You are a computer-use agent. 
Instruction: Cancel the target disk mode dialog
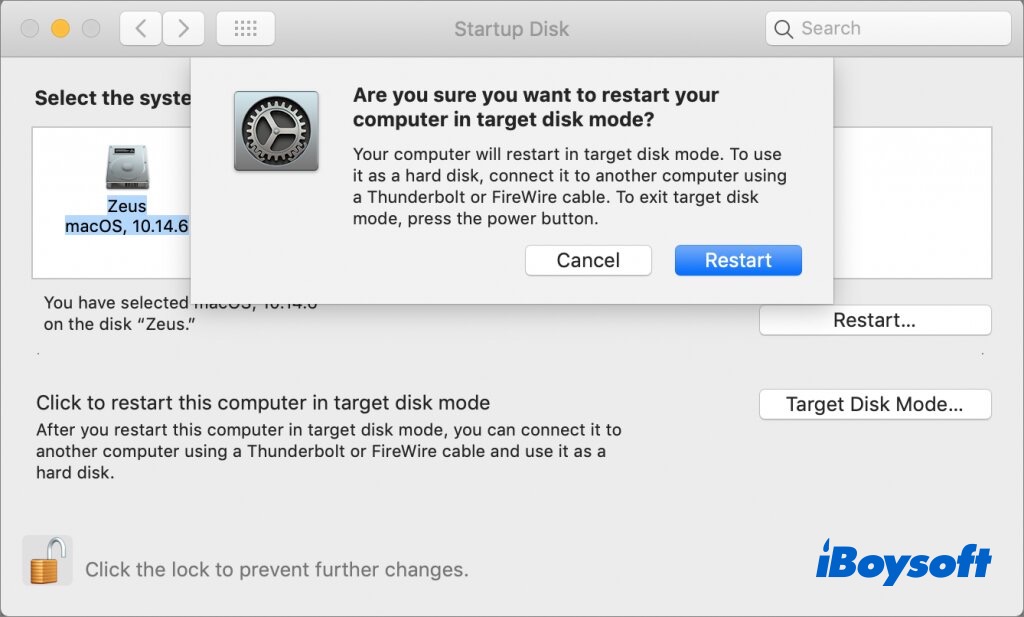pyautogui.click(x=588, y=260)
